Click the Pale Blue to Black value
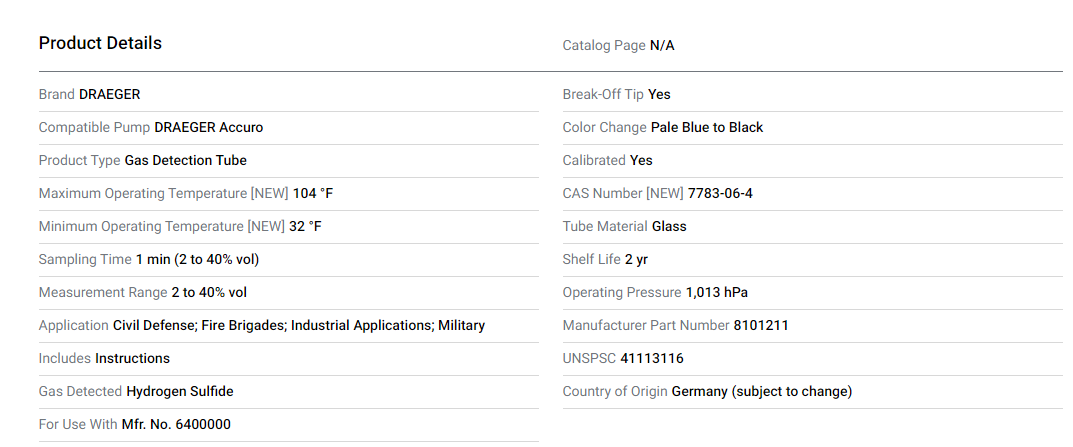1073x447 pixels. tap(707, 127)
